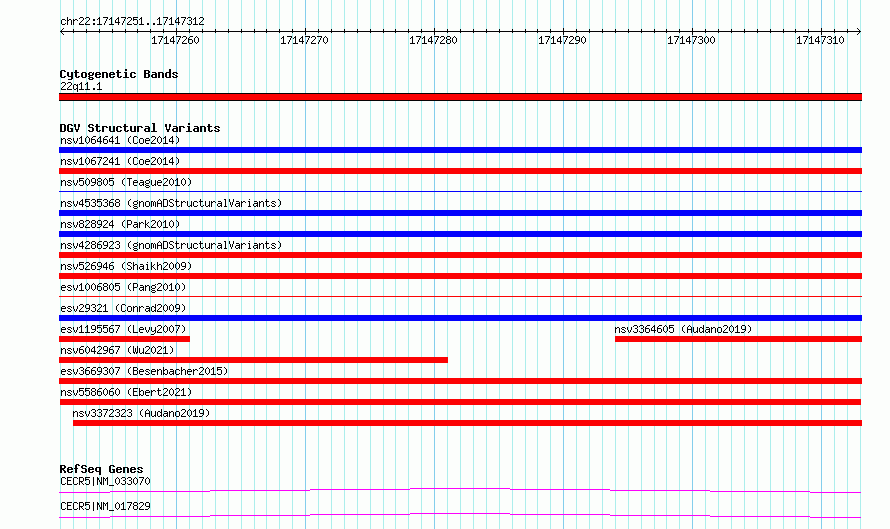Screen dimensions: 890x529
Task: Click ruler position label 17147280
Action: 433,40
